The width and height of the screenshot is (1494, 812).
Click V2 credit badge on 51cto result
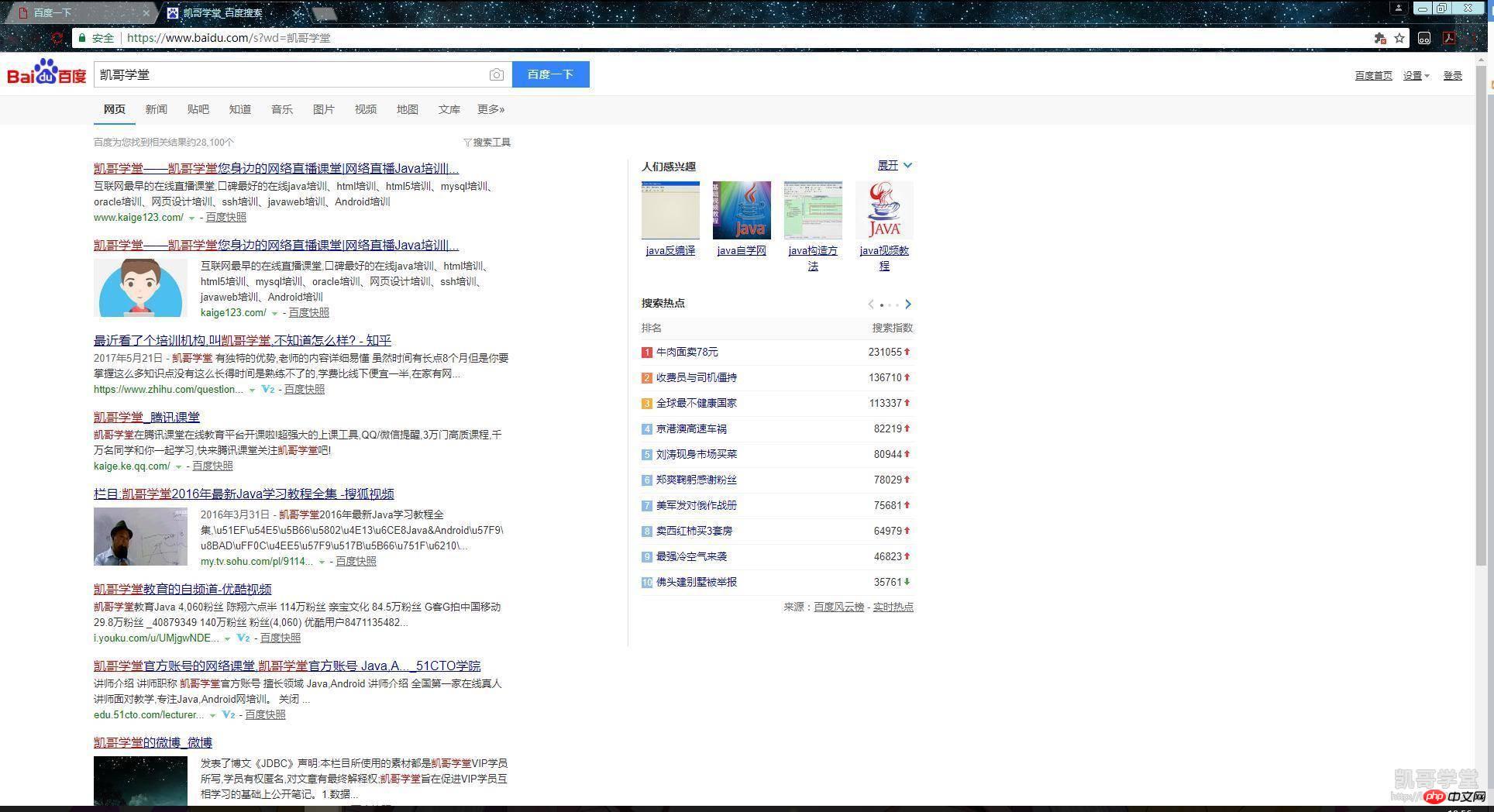tap(229, 714)
